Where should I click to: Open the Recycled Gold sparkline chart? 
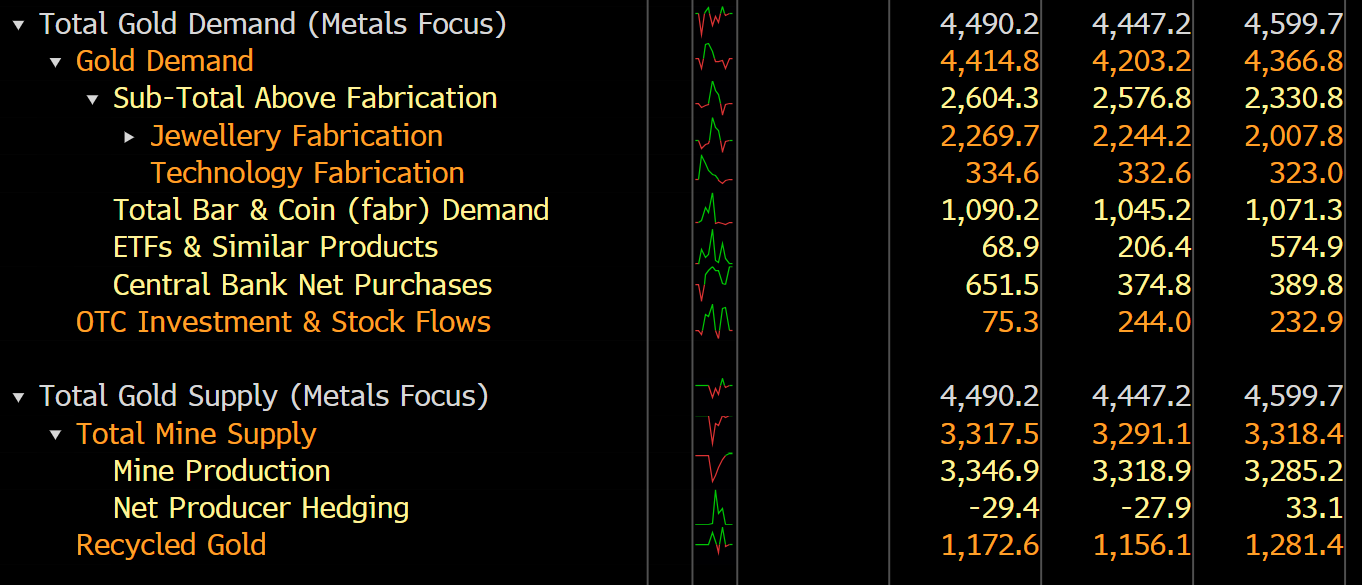coord(714,544)
